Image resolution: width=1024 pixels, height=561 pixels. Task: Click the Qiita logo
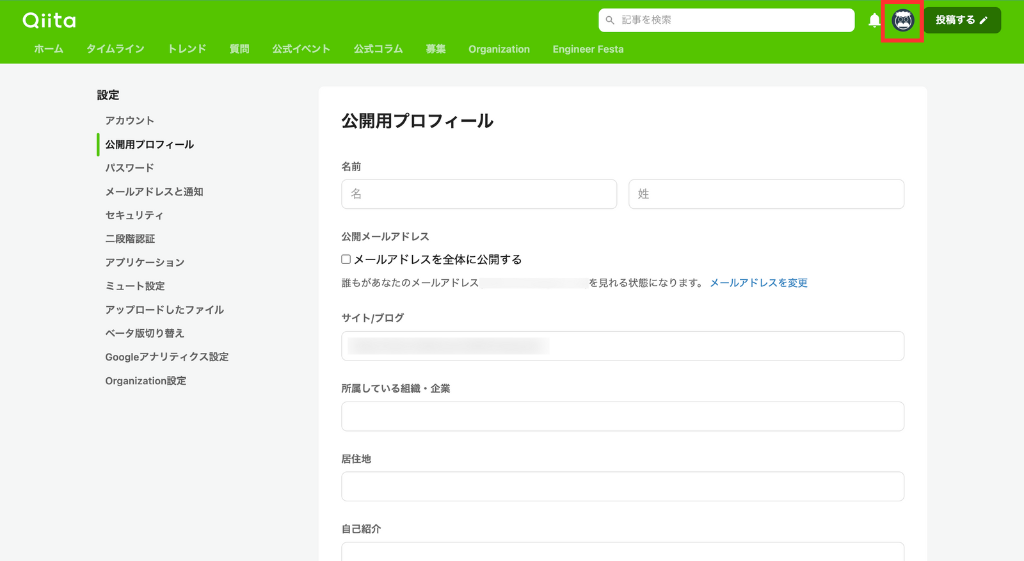(x=49, y=20)
